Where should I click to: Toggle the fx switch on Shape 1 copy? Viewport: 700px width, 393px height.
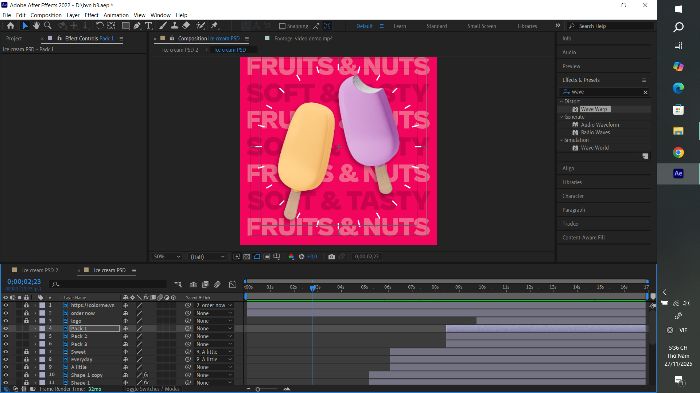[x=146, y=375]
